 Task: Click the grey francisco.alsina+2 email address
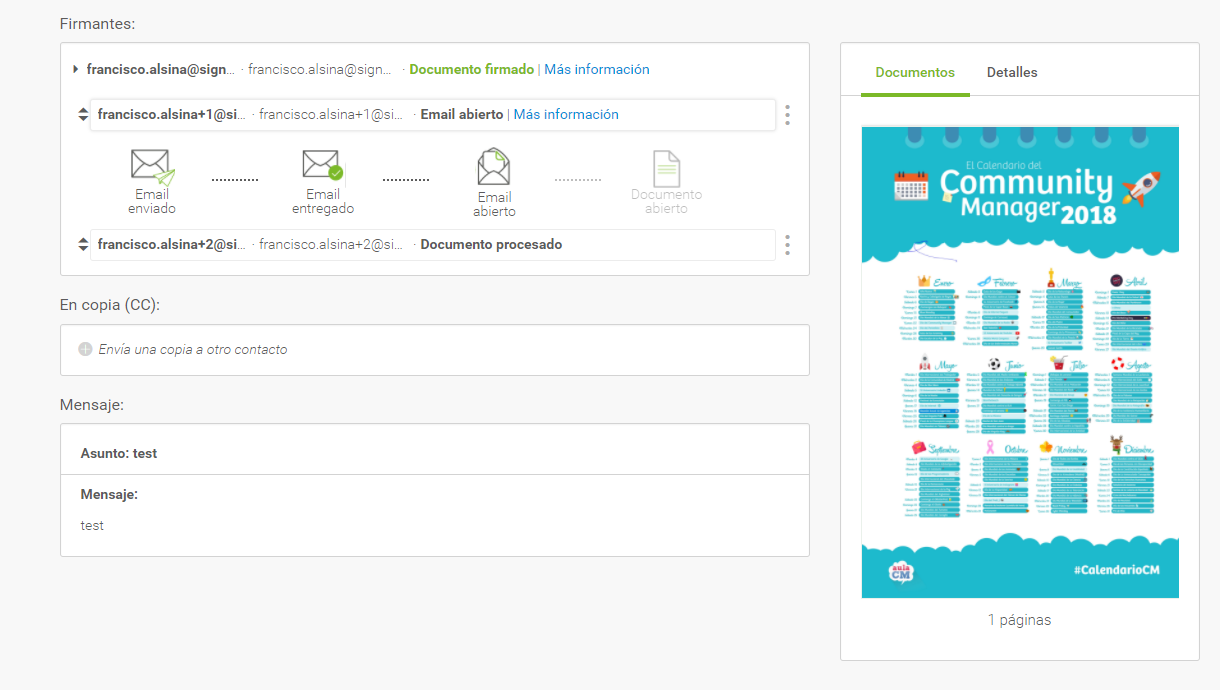[x=332, y=245]
